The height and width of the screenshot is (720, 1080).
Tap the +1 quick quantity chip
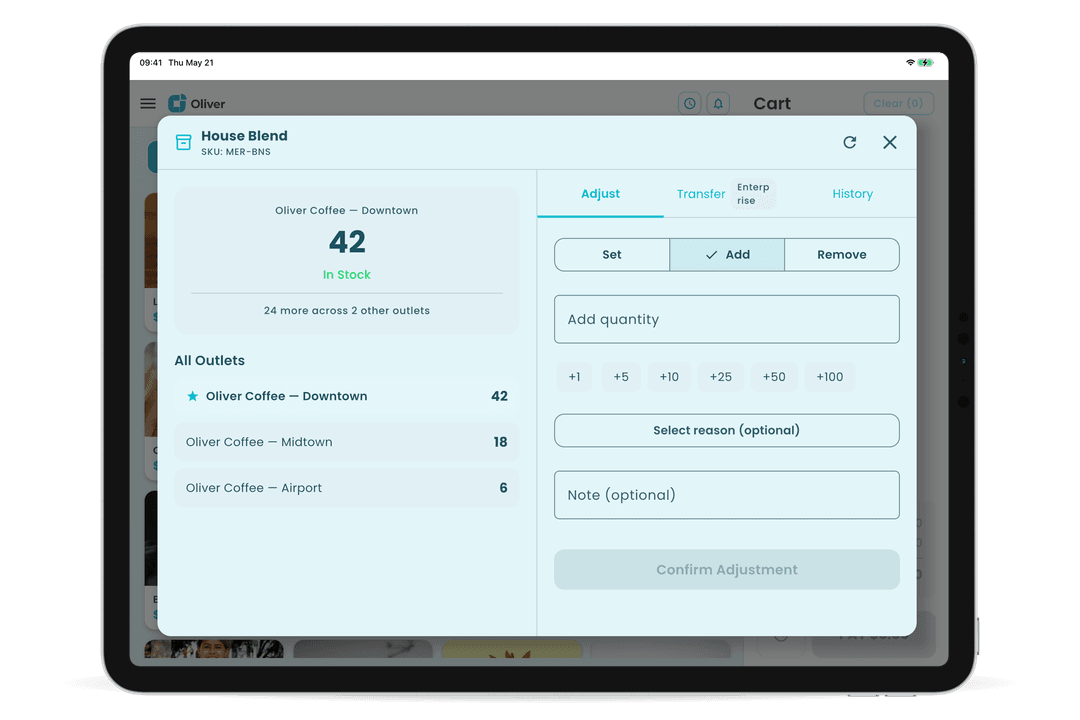574,377
